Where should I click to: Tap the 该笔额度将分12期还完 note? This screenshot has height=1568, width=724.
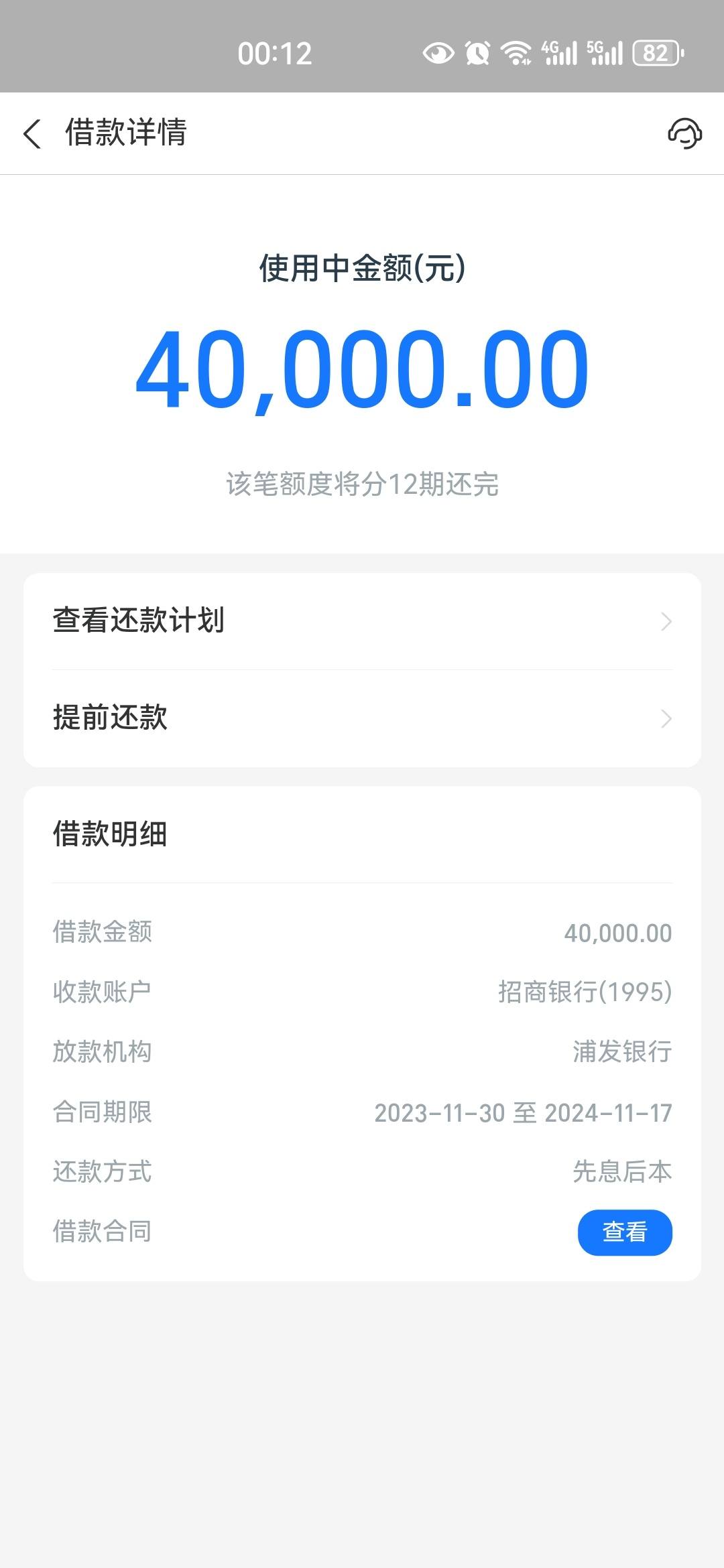pyautogui.click(x=362, y=484)
